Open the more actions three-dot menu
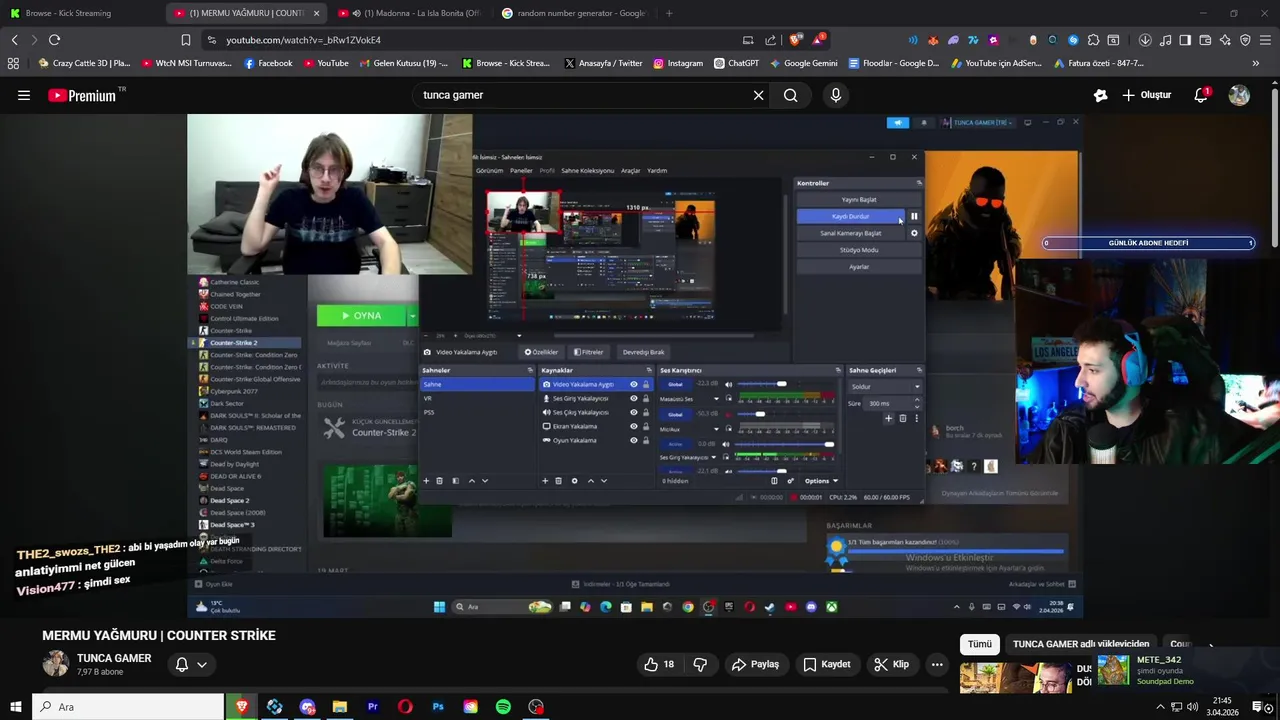The height and width of the screenshot is (720, 1280). click(x=937, y=664)
